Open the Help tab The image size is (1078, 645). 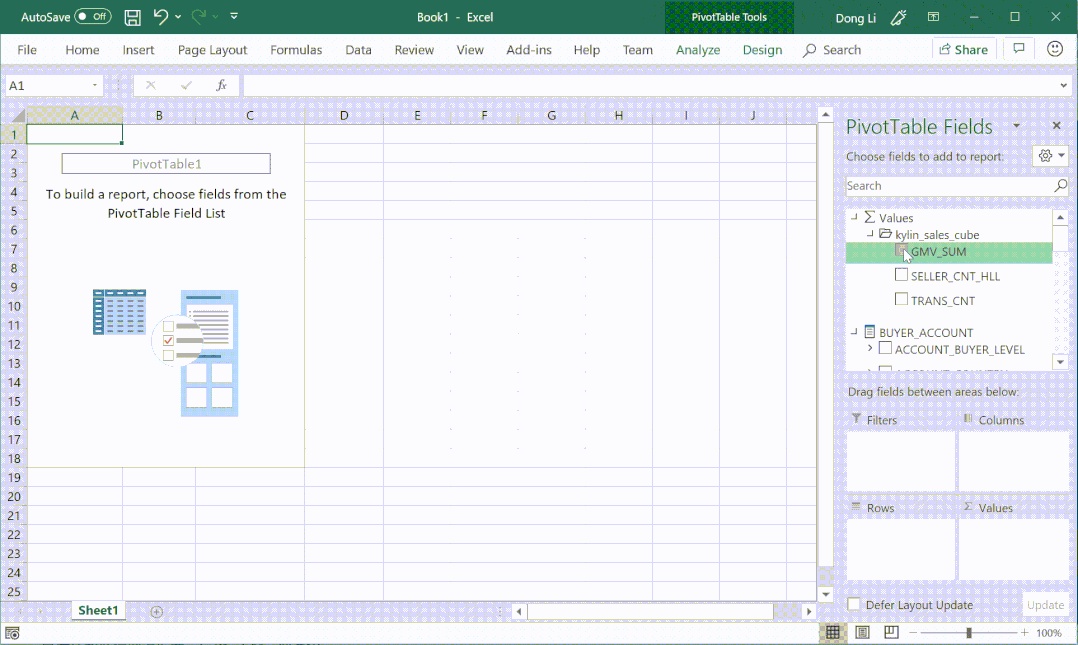(x=586, y=50)
